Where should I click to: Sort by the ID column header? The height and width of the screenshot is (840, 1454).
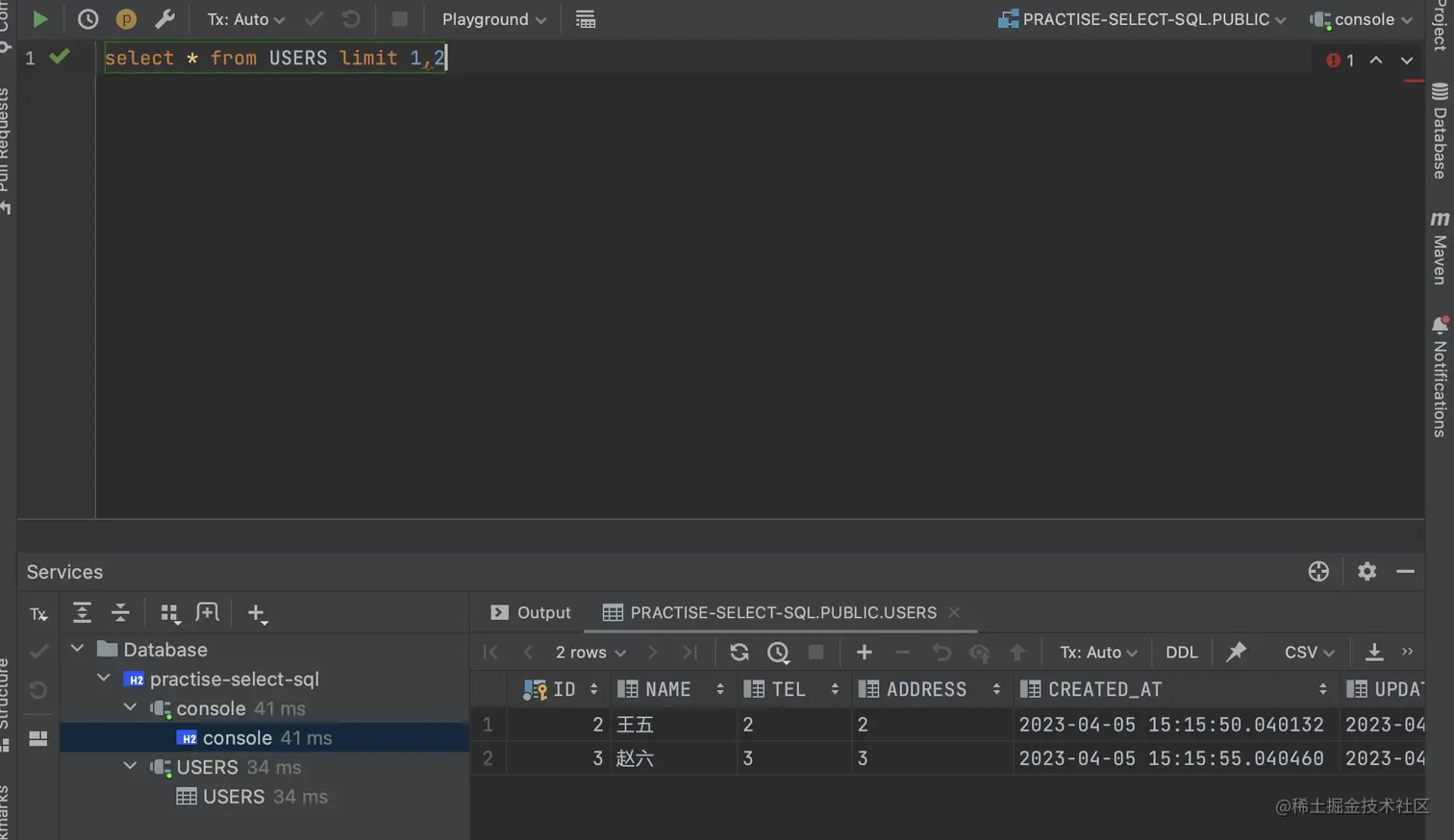(559, 689)
